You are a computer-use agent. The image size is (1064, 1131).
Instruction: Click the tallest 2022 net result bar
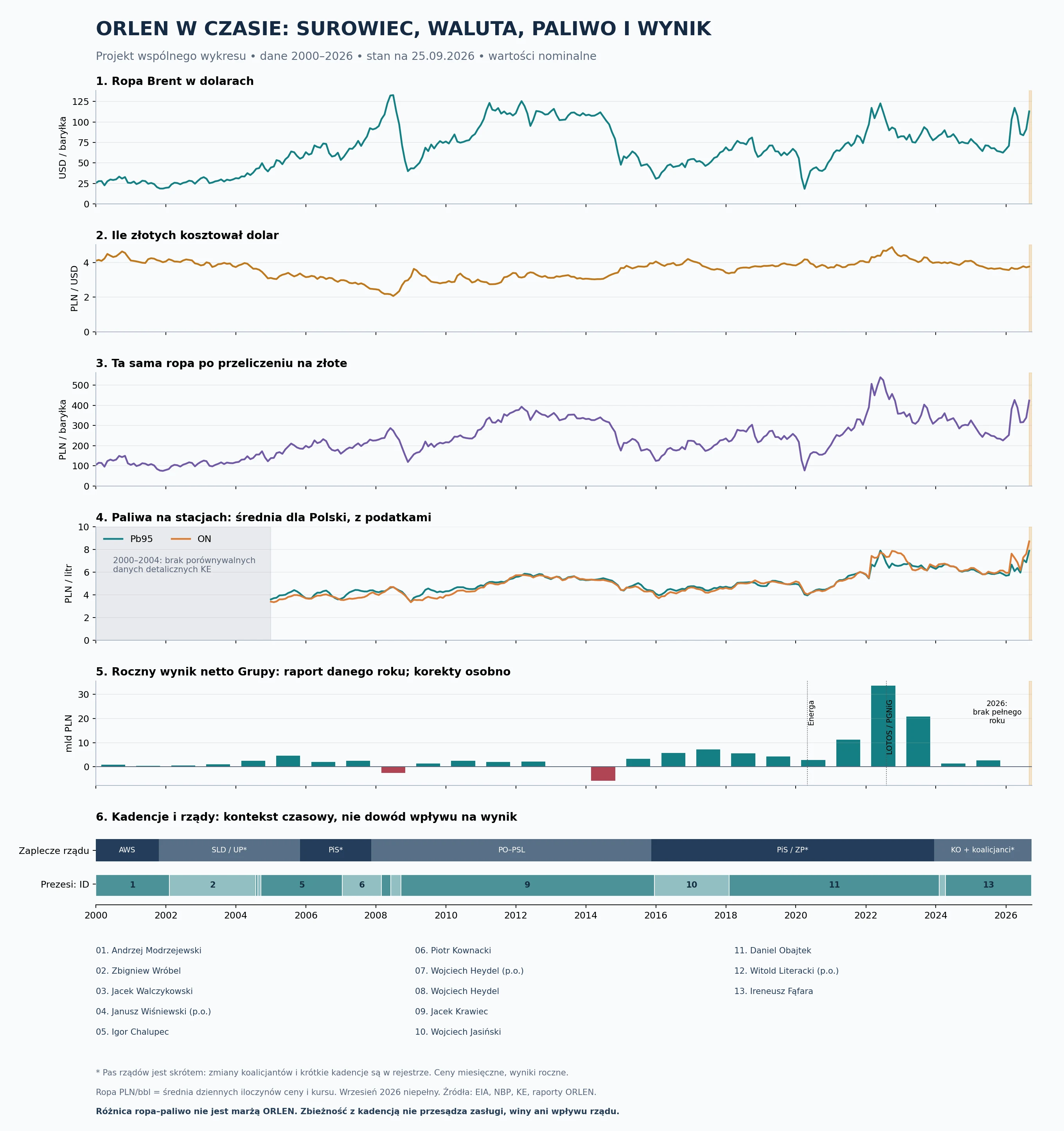point(883,726)
